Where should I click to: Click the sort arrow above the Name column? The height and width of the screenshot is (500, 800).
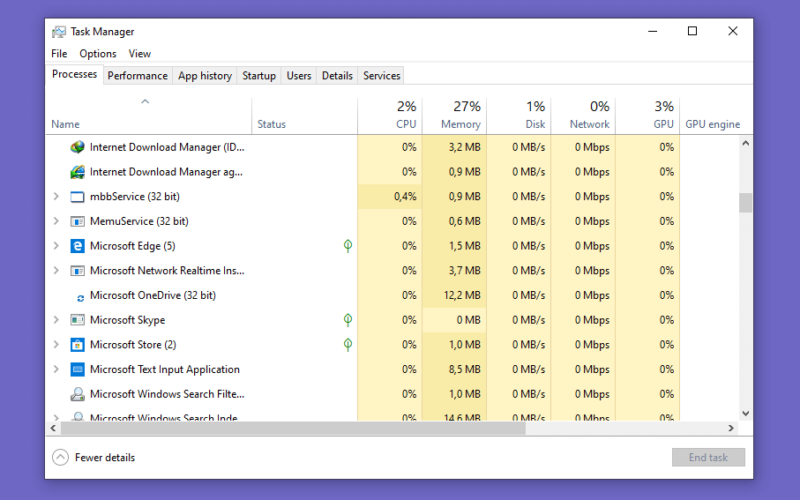(145, 102)
